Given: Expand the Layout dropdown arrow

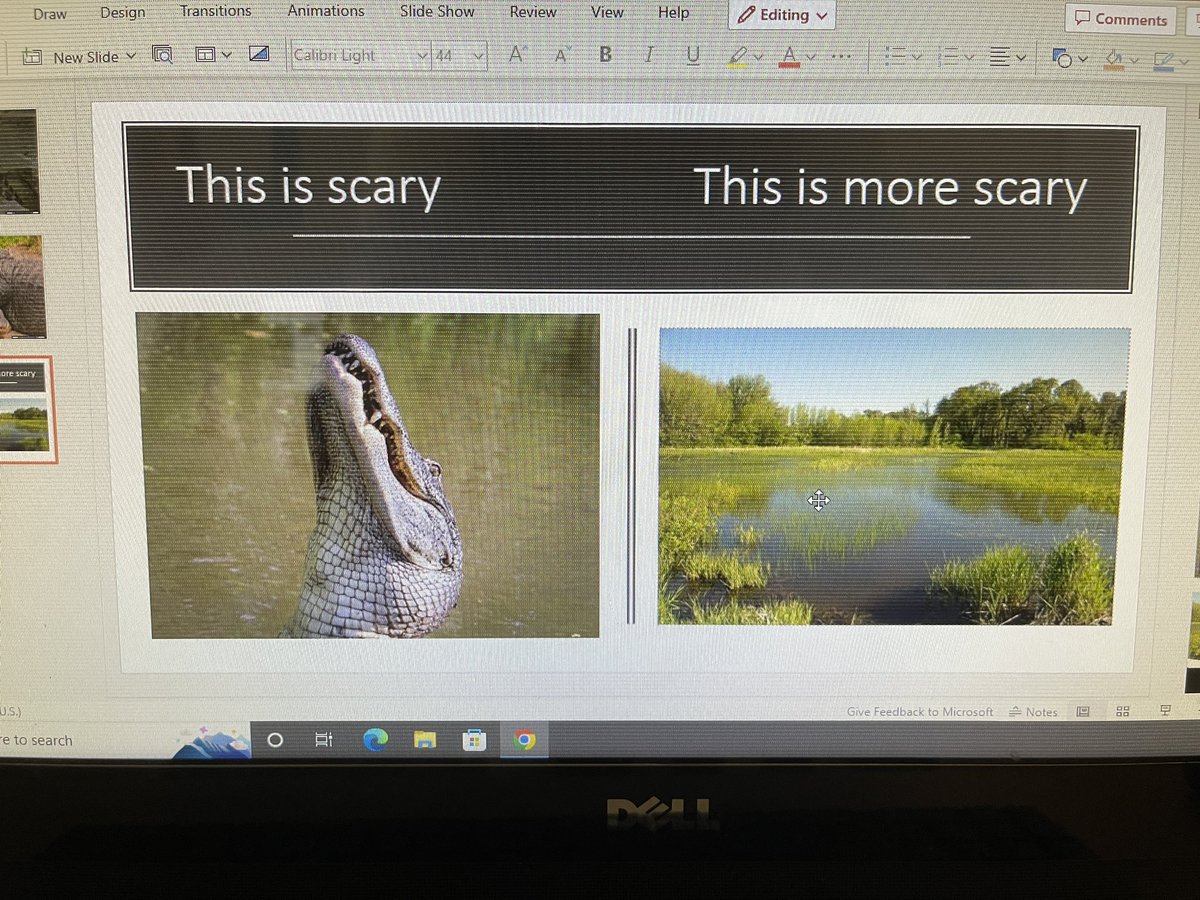Looking at the screenshot, I should pyautogui.click(x=226, y=56).
